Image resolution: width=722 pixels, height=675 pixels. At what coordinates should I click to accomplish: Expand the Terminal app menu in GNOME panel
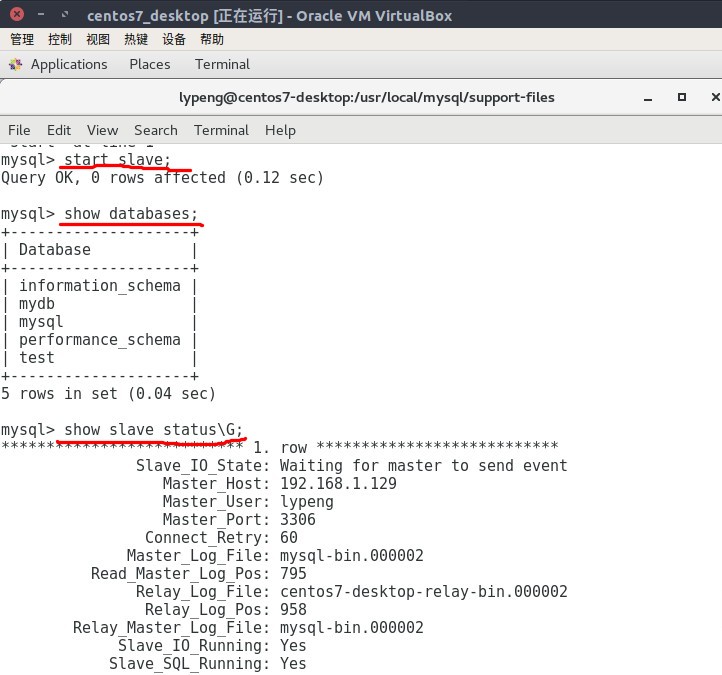pos(222,64)
